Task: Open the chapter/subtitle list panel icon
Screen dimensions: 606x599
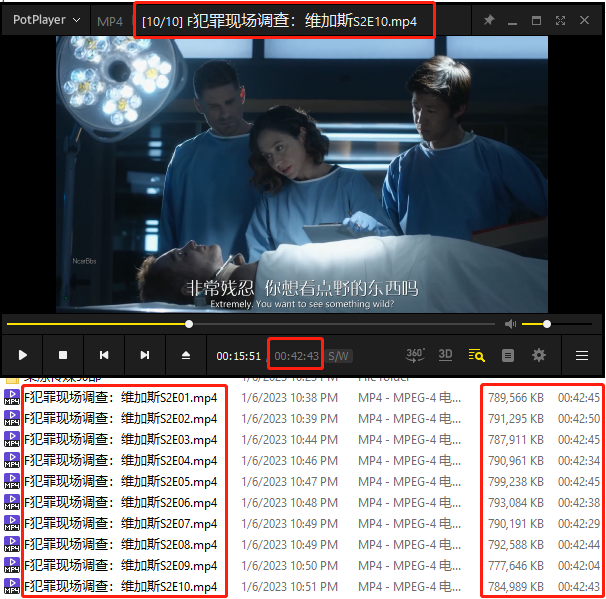Action: (507, 356)
